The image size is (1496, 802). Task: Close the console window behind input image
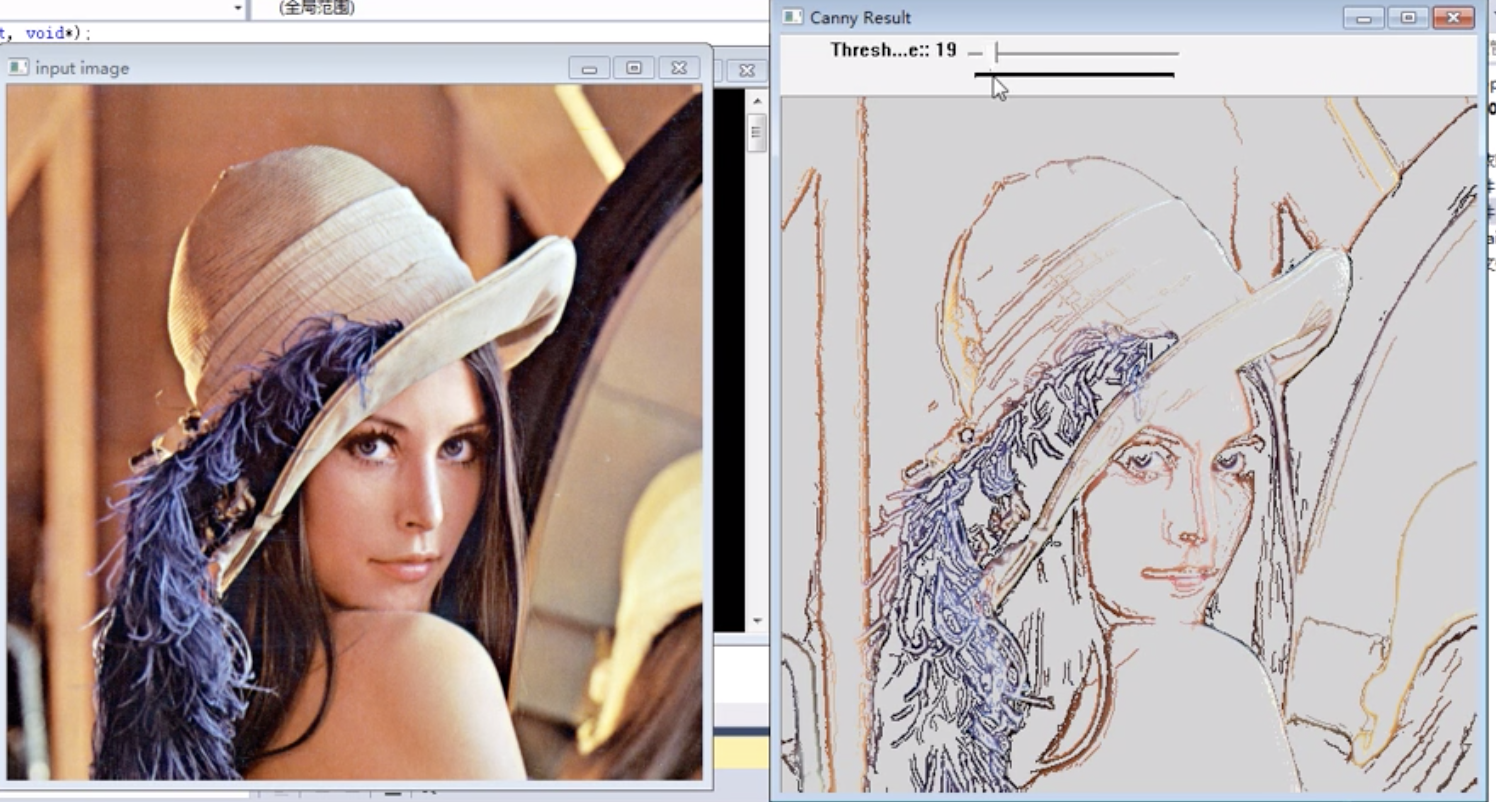pos(746,70)
